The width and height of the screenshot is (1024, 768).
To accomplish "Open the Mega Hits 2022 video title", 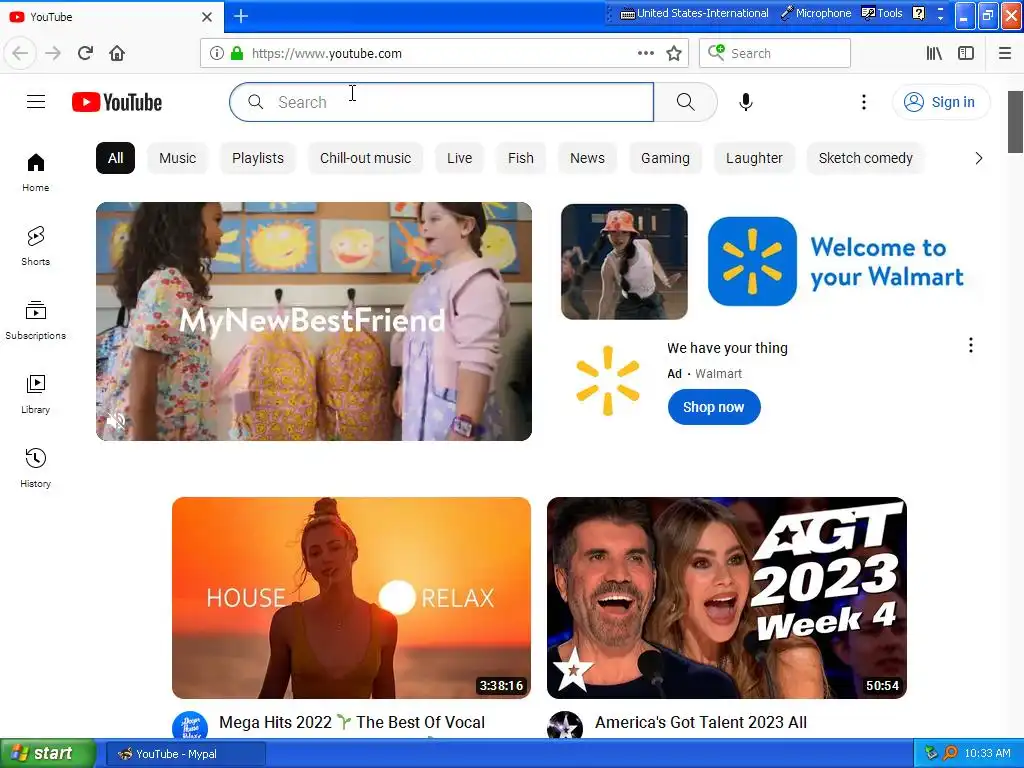I will 352,722.
